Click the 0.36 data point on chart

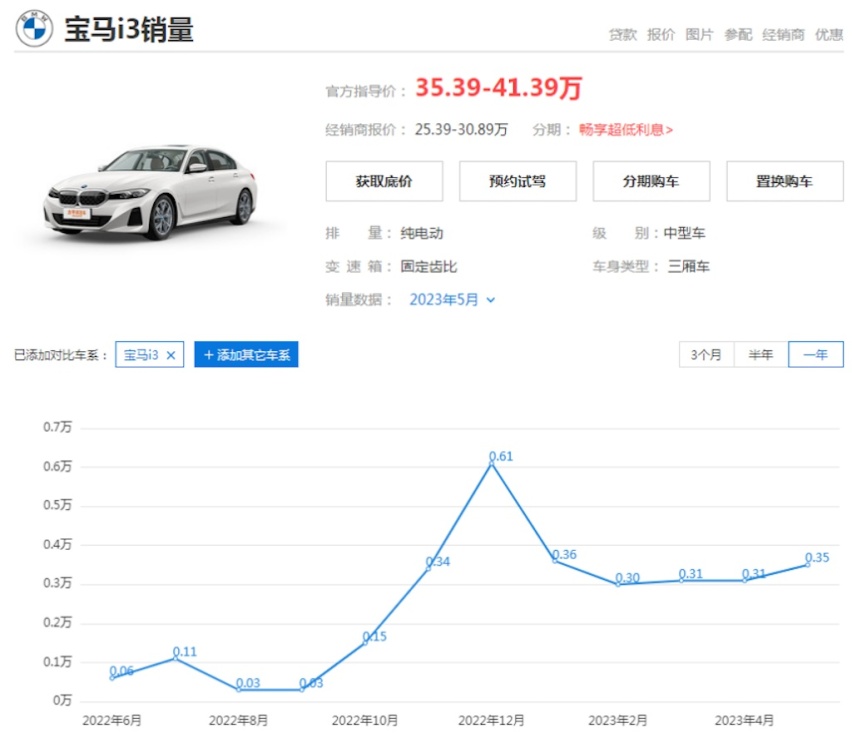click(x=555, y=561)
